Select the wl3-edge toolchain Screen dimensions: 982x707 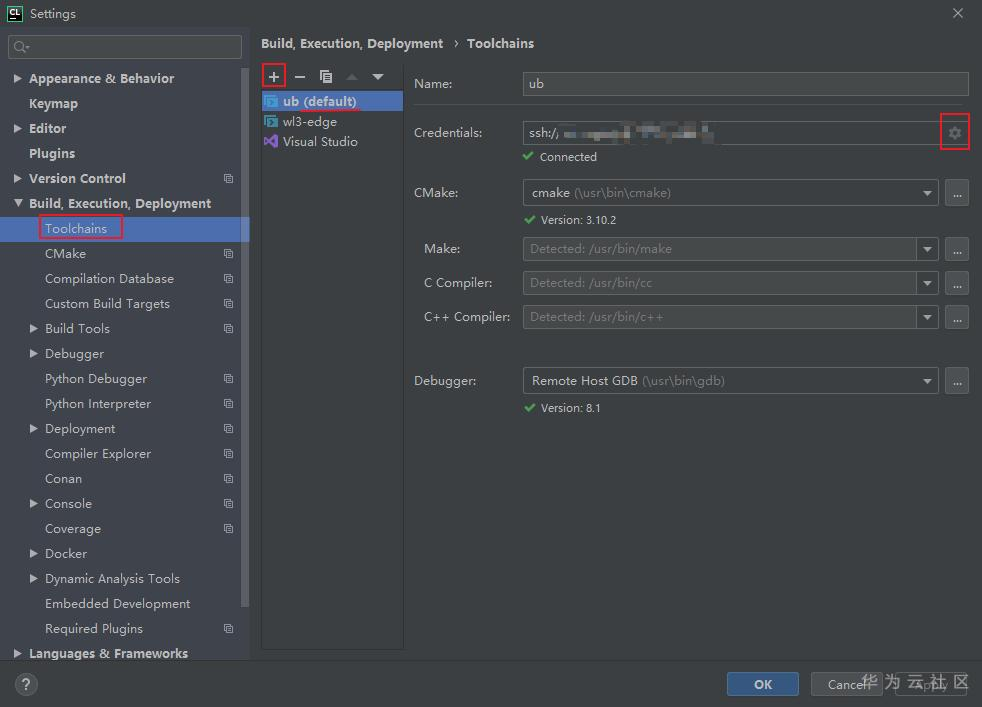pos(309,122)
